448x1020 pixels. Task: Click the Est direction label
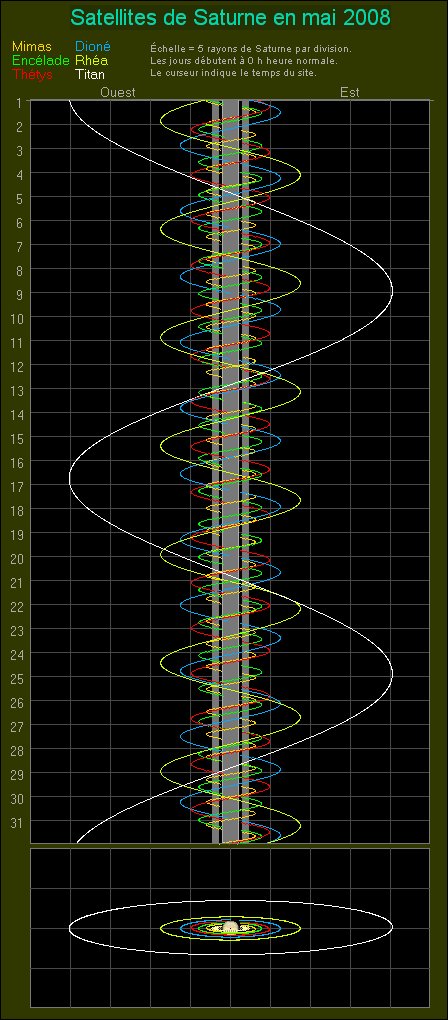pos(350,92)
